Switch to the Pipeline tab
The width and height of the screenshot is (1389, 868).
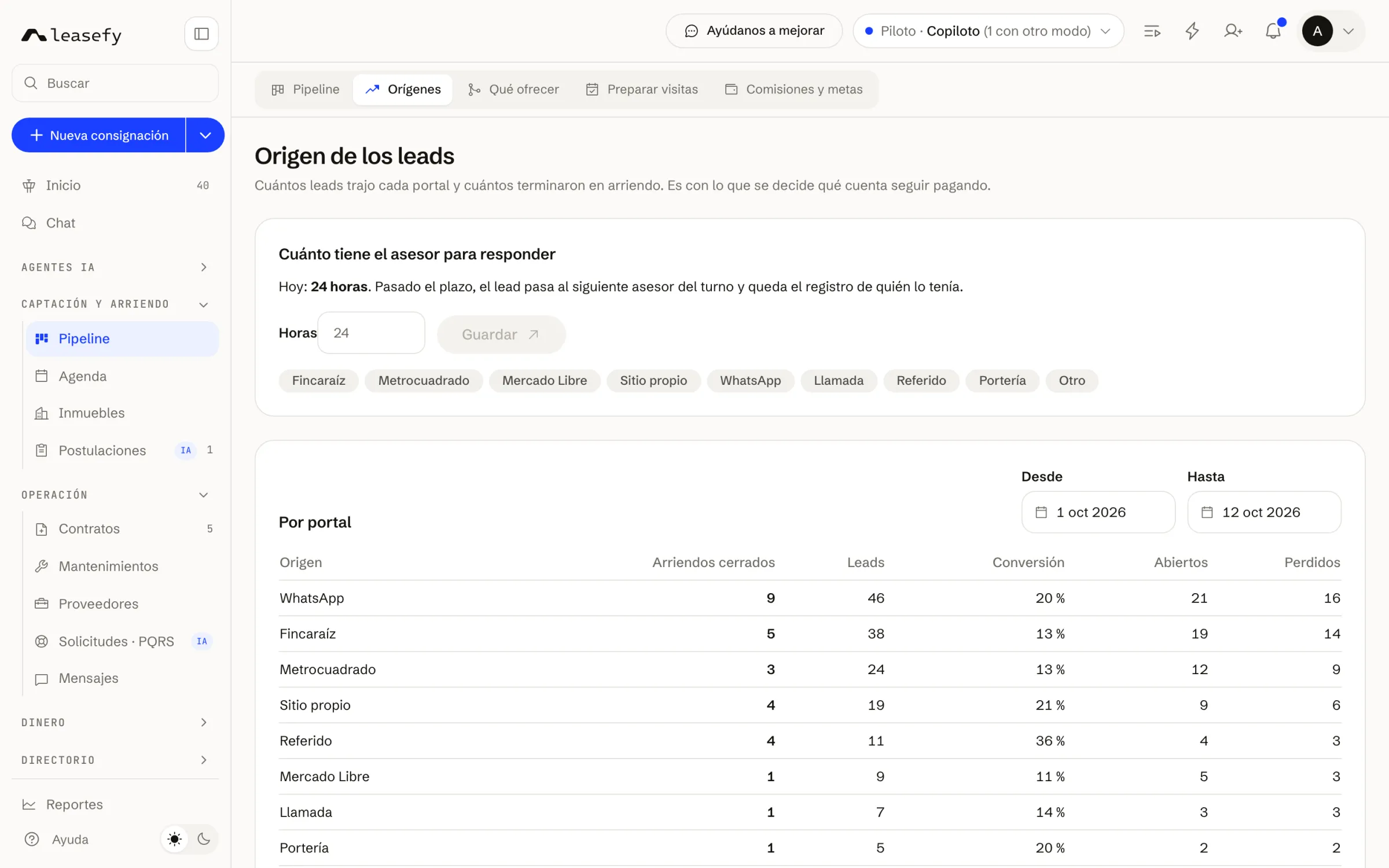point(306,90)
